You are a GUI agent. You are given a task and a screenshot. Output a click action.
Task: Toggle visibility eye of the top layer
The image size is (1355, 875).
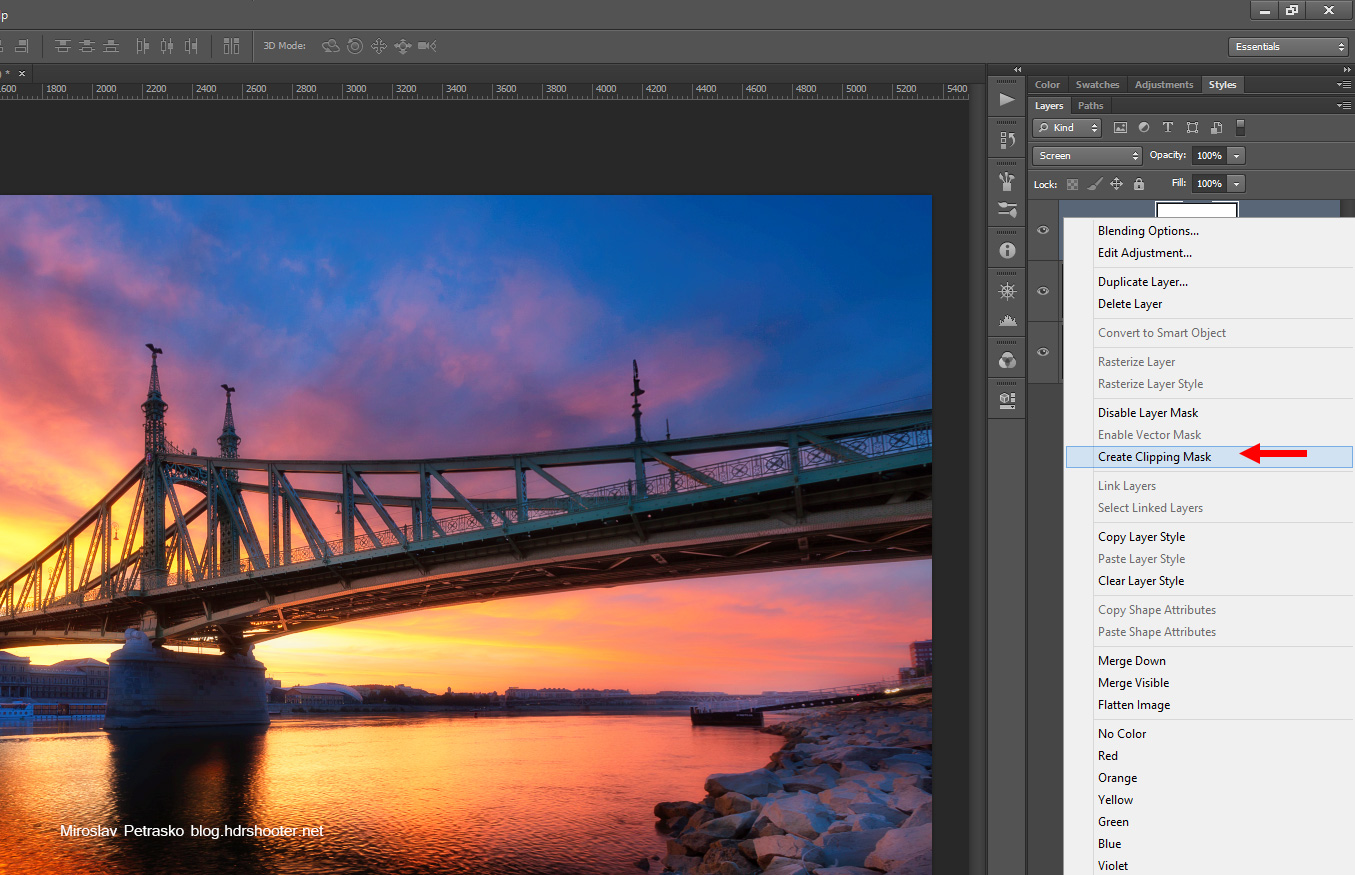coord(1043,230)
